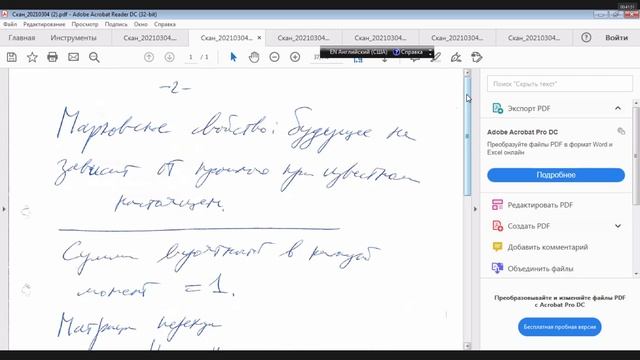The image size is (640, 360).
Task: Go to previous page arrow icon
Action: click(149, 57)
